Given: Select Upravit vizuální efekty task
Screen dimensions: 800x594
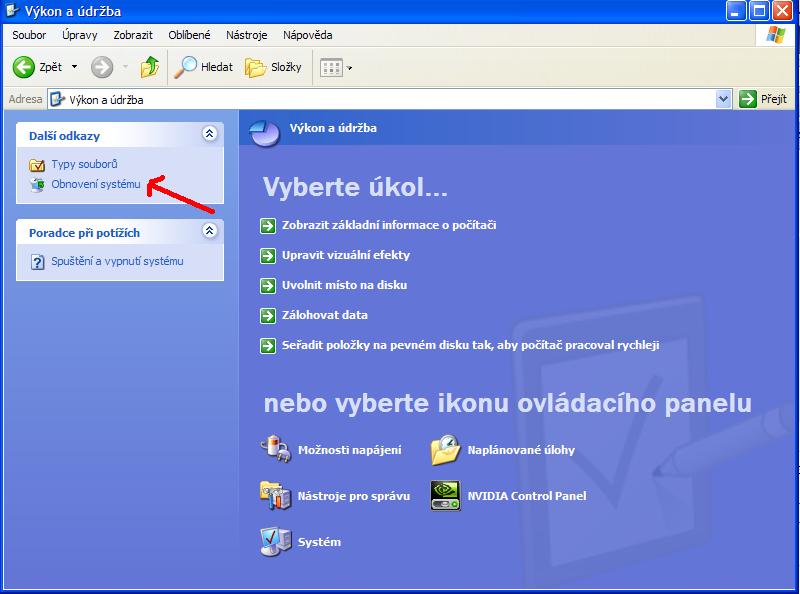Looking at the screenshot, I should point(346,255).
